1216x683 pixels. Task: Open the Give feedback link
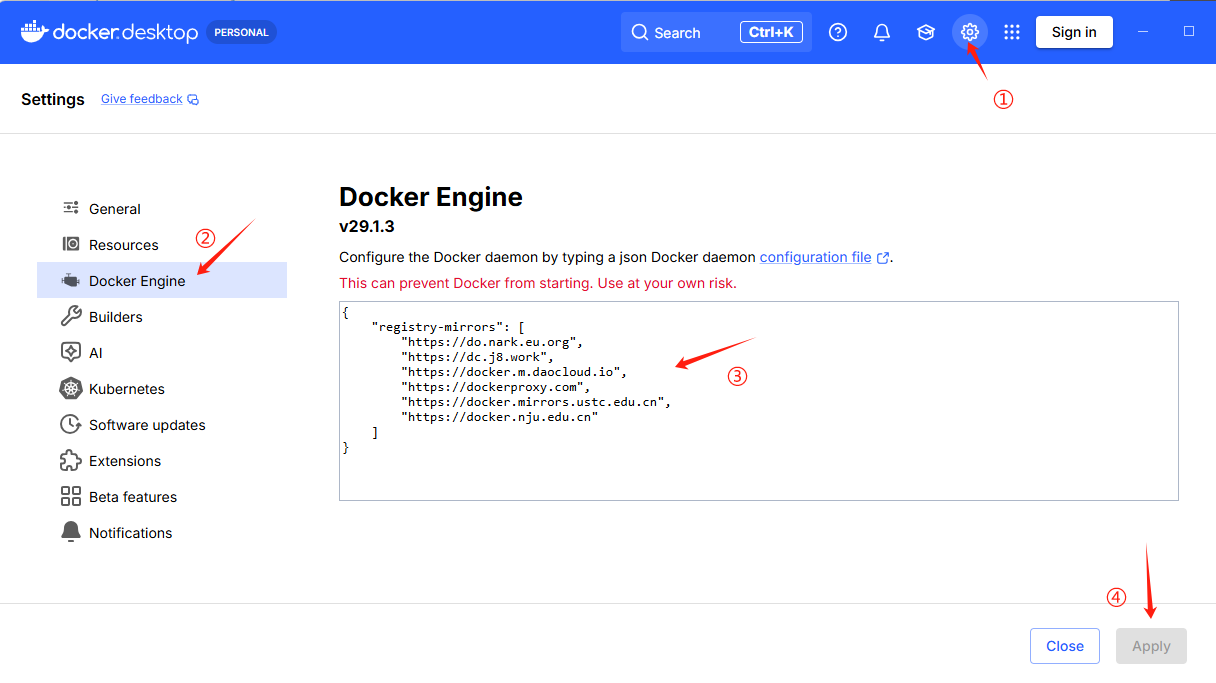coord(142,99)
